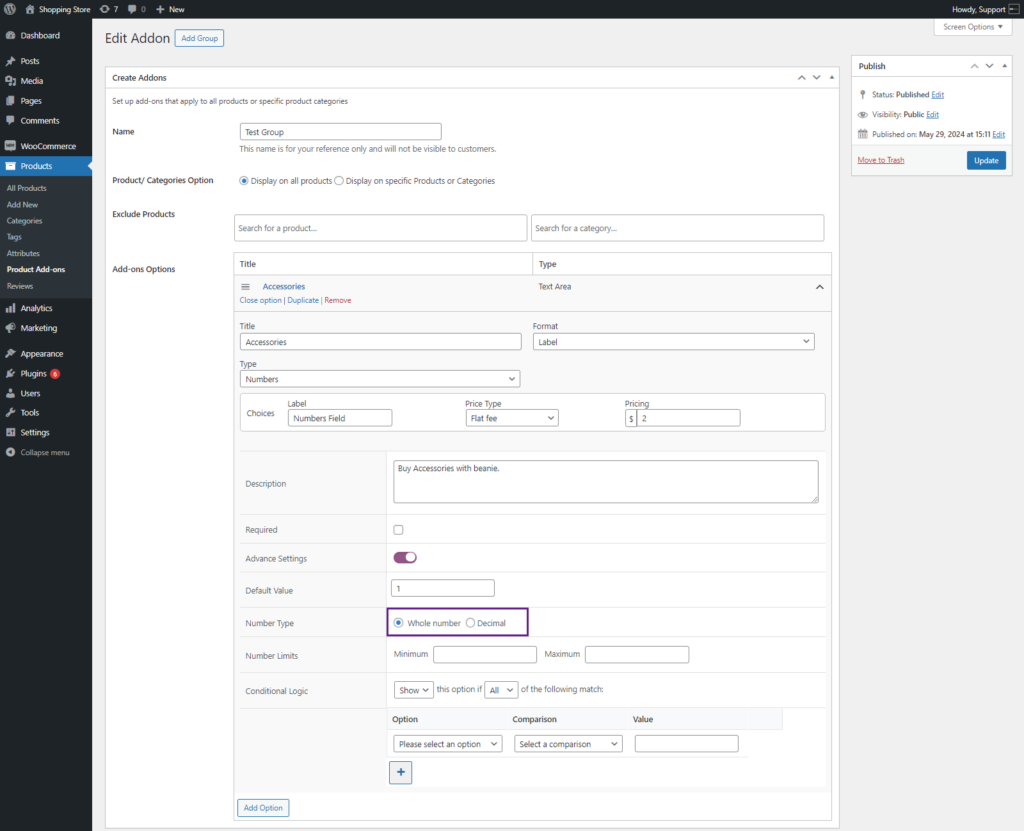1024x831 pixels.
Task: Click the Search for a product field
Action: coord(381,228)
